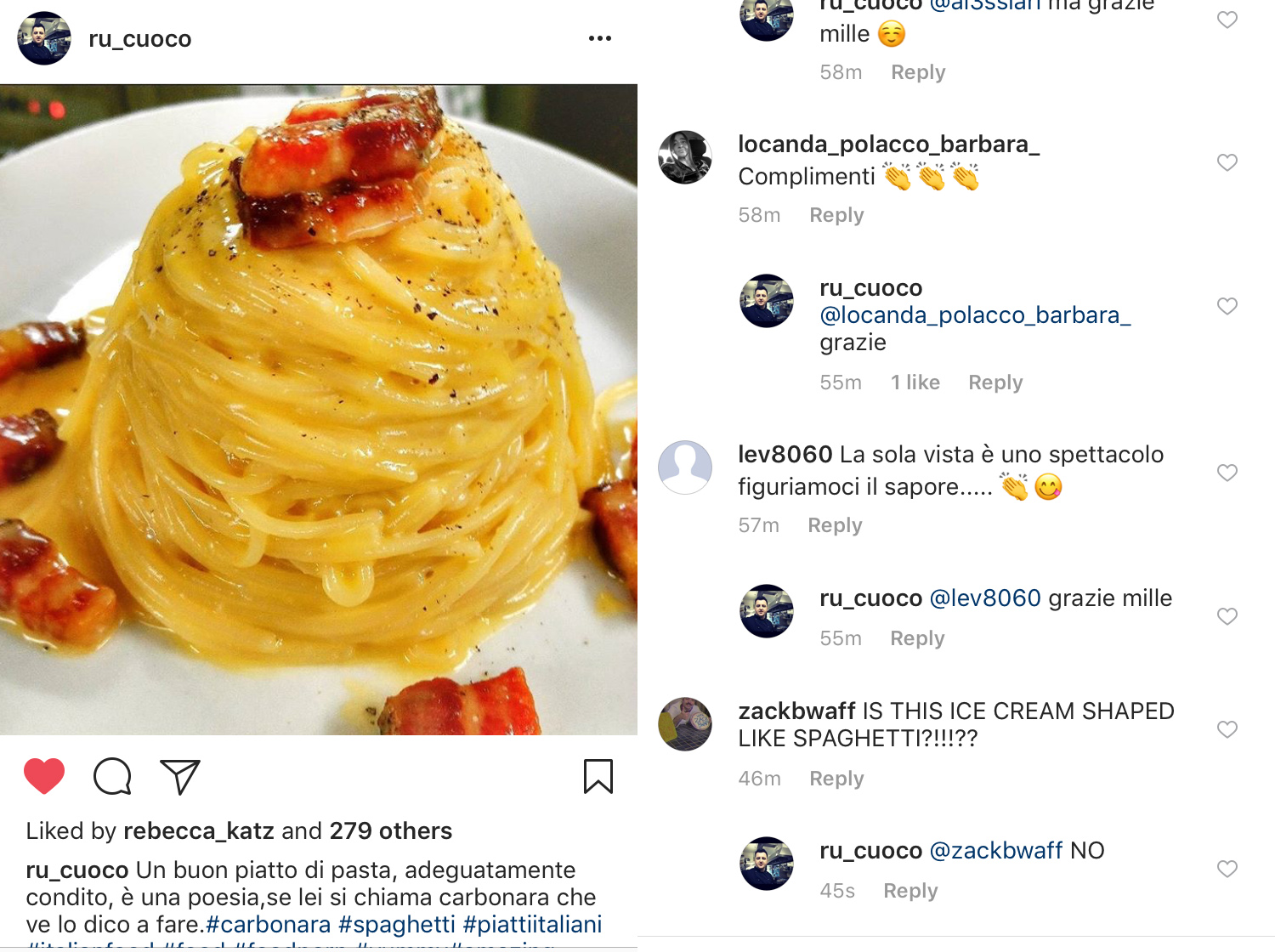Like the zackbwaff ice cream comment
Viewport: 1275px width, 952px height.
click(x=1227, y=729)
